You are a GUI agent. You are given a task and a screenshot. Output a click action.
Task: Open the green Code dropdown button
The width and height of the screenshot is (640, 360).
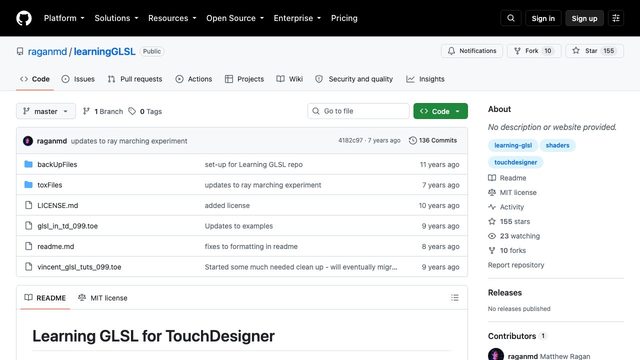pos(440,111)
